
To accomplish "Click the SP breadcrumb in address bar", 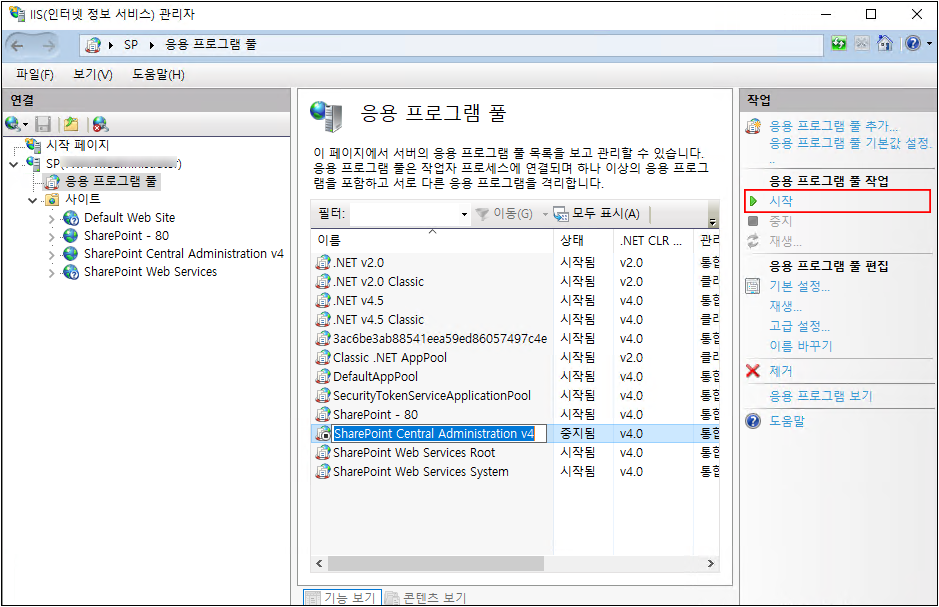I will 131,44.
